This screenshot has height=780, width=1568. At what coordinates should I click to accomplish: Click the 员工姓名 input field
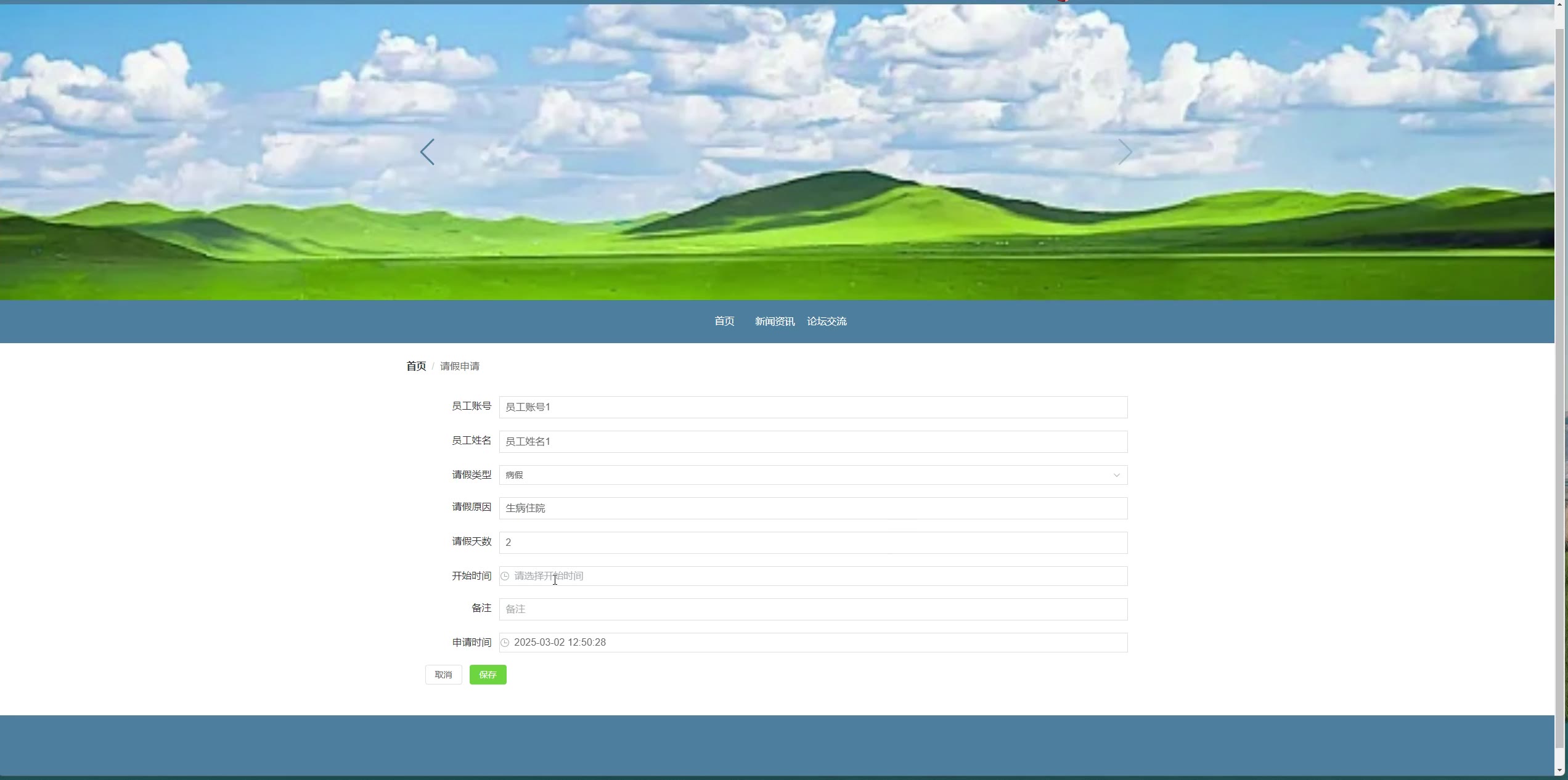813,442
